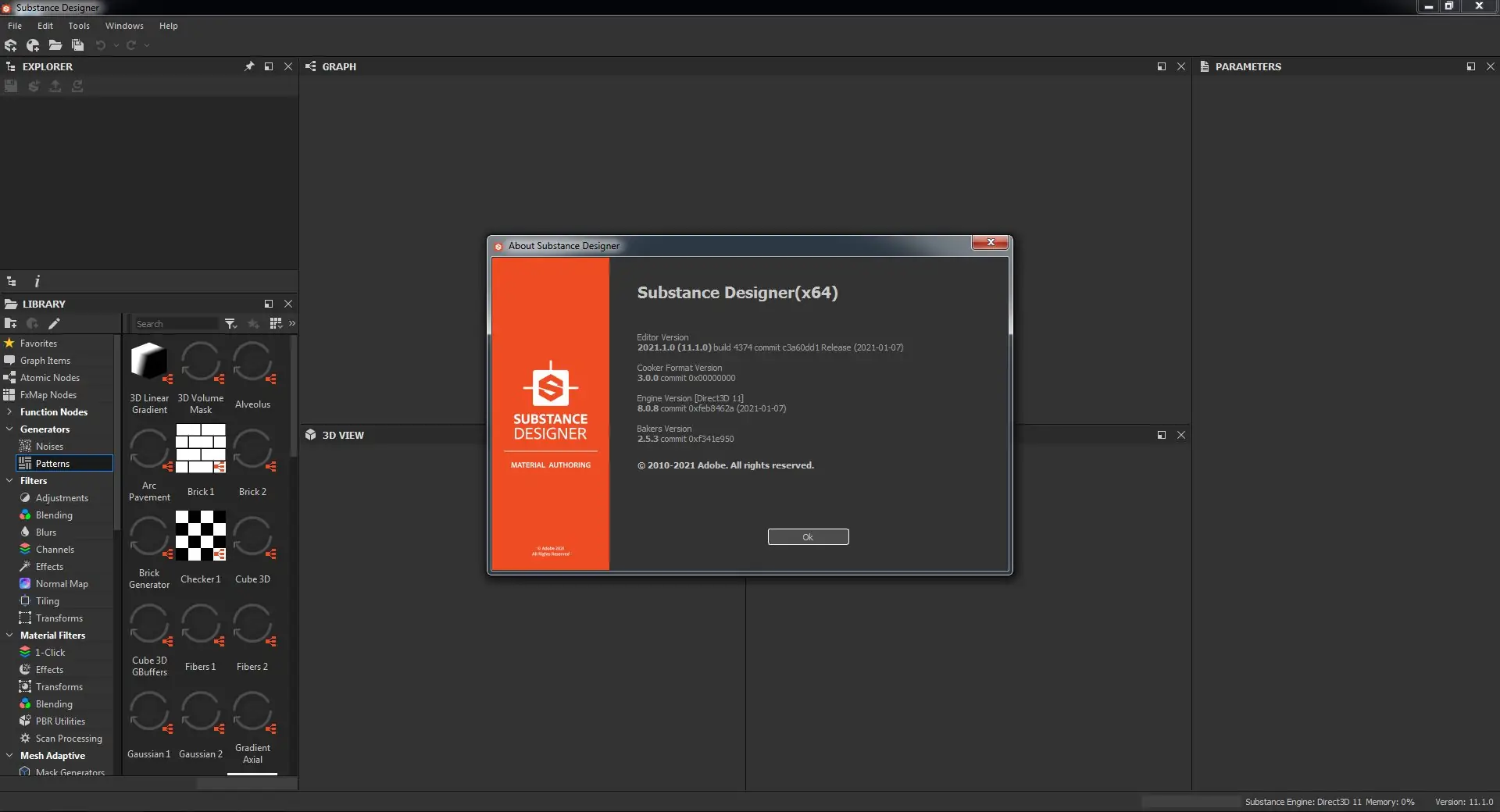1500x812 pixels.
Task: Open the new graph icon in toolbar
Action: coord(33,45)
